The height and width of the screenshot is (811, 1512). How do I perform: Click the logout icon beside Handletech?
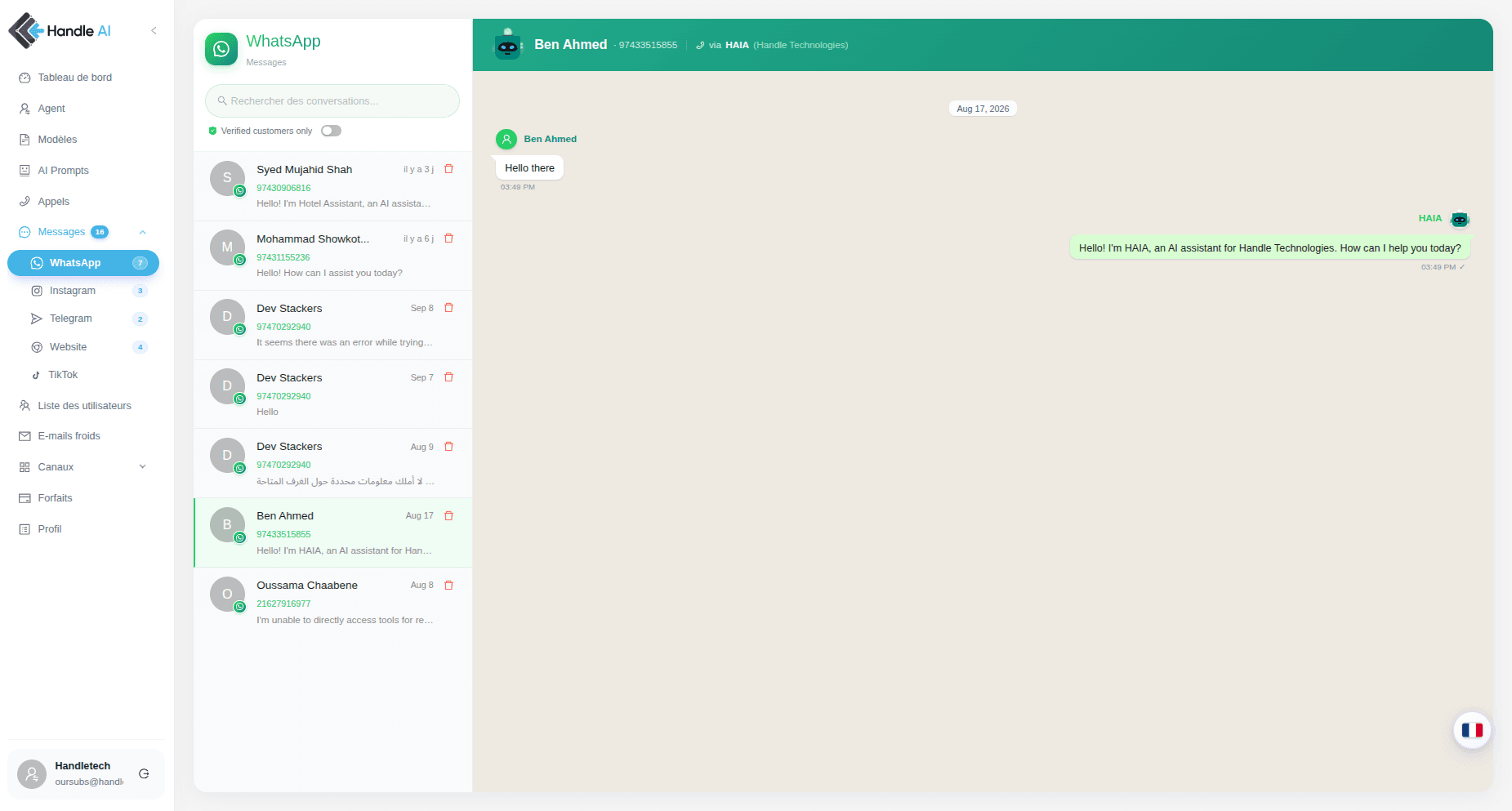tap(144, 773)
